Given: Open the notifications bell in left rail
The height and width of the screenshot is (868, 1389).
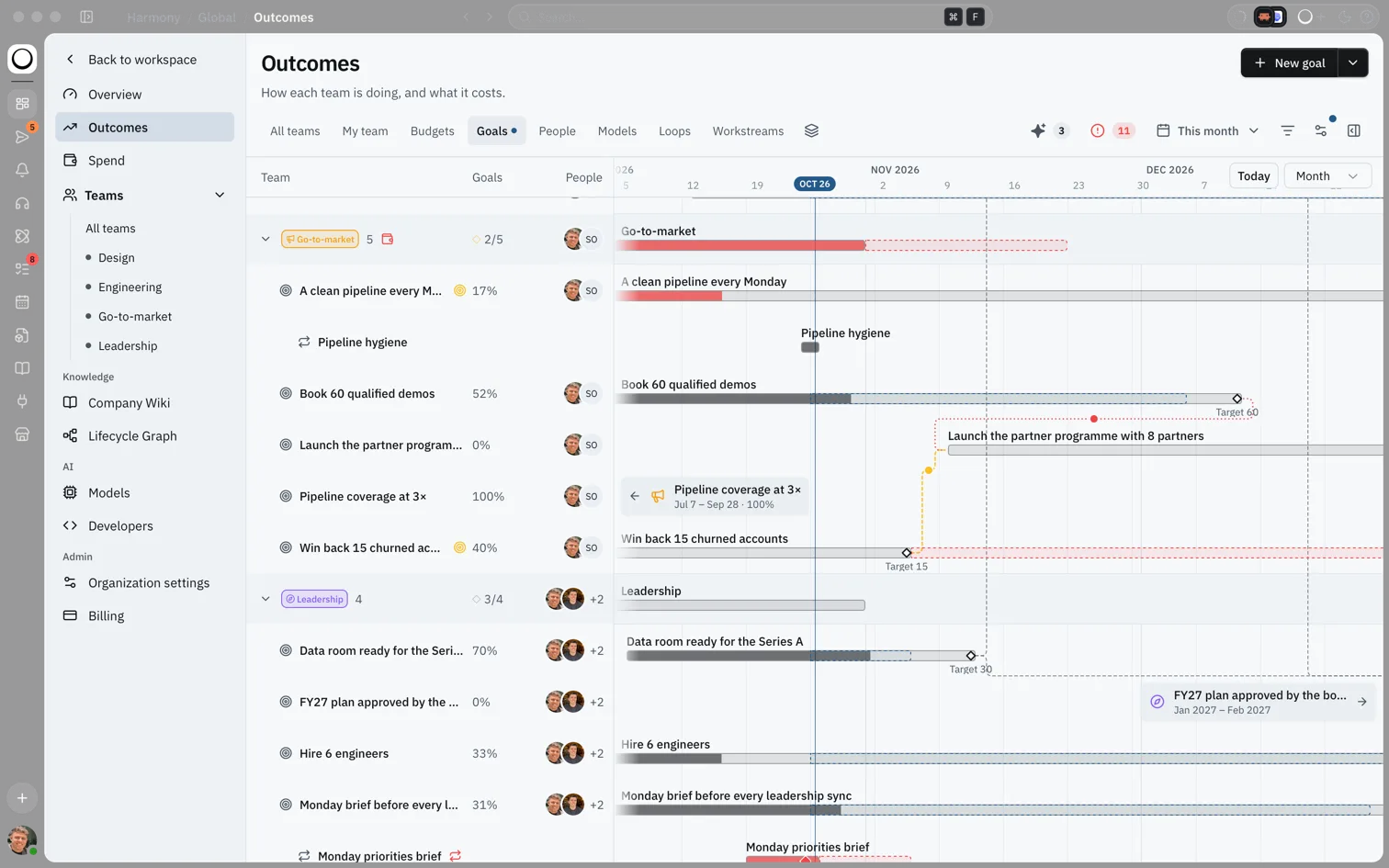Looking at the screenshot, I should tap(22, 170).
